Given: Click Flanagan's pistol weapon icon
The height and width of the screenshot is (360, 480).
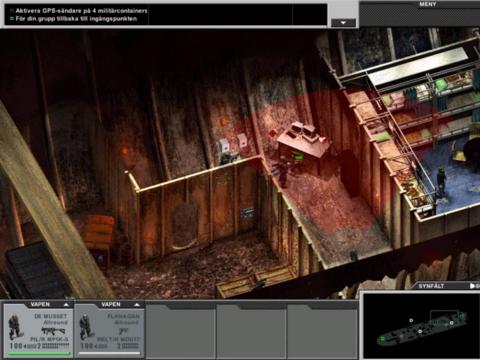Looking at the screenshot, I should coord(123,331).
